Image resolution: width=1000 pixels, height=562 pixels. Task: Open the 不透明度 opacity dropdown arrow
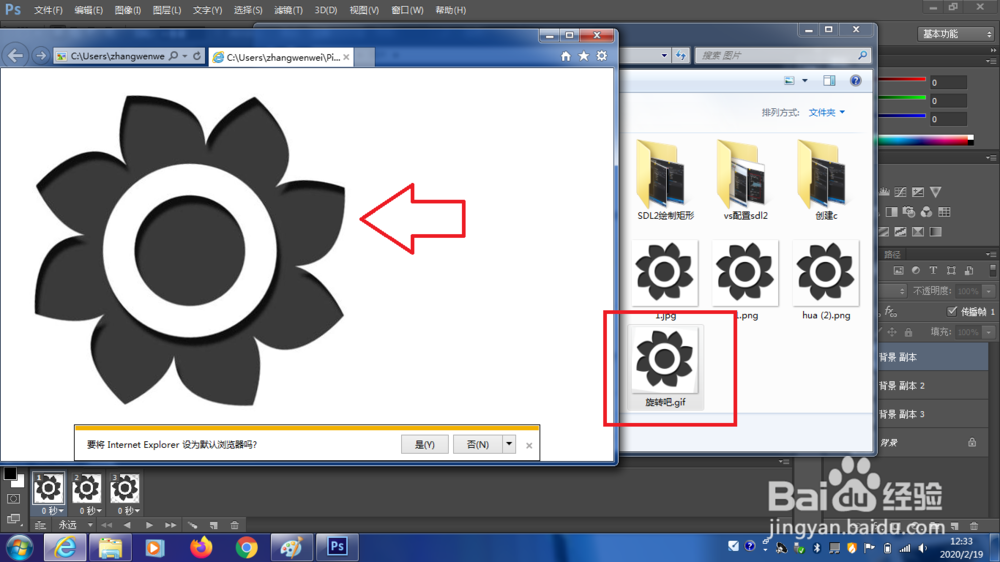[989, 291]
